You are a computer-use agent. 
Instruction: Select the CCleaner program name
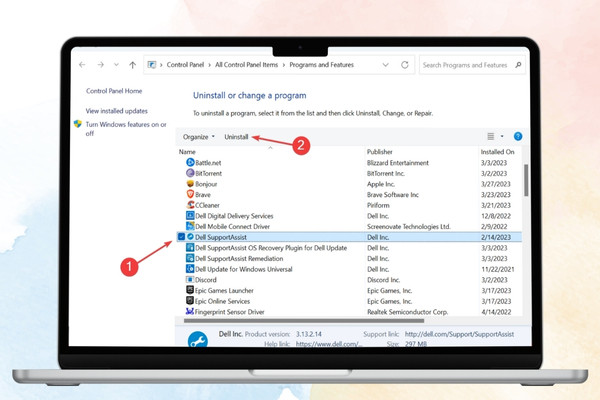(x=207, y=205)
